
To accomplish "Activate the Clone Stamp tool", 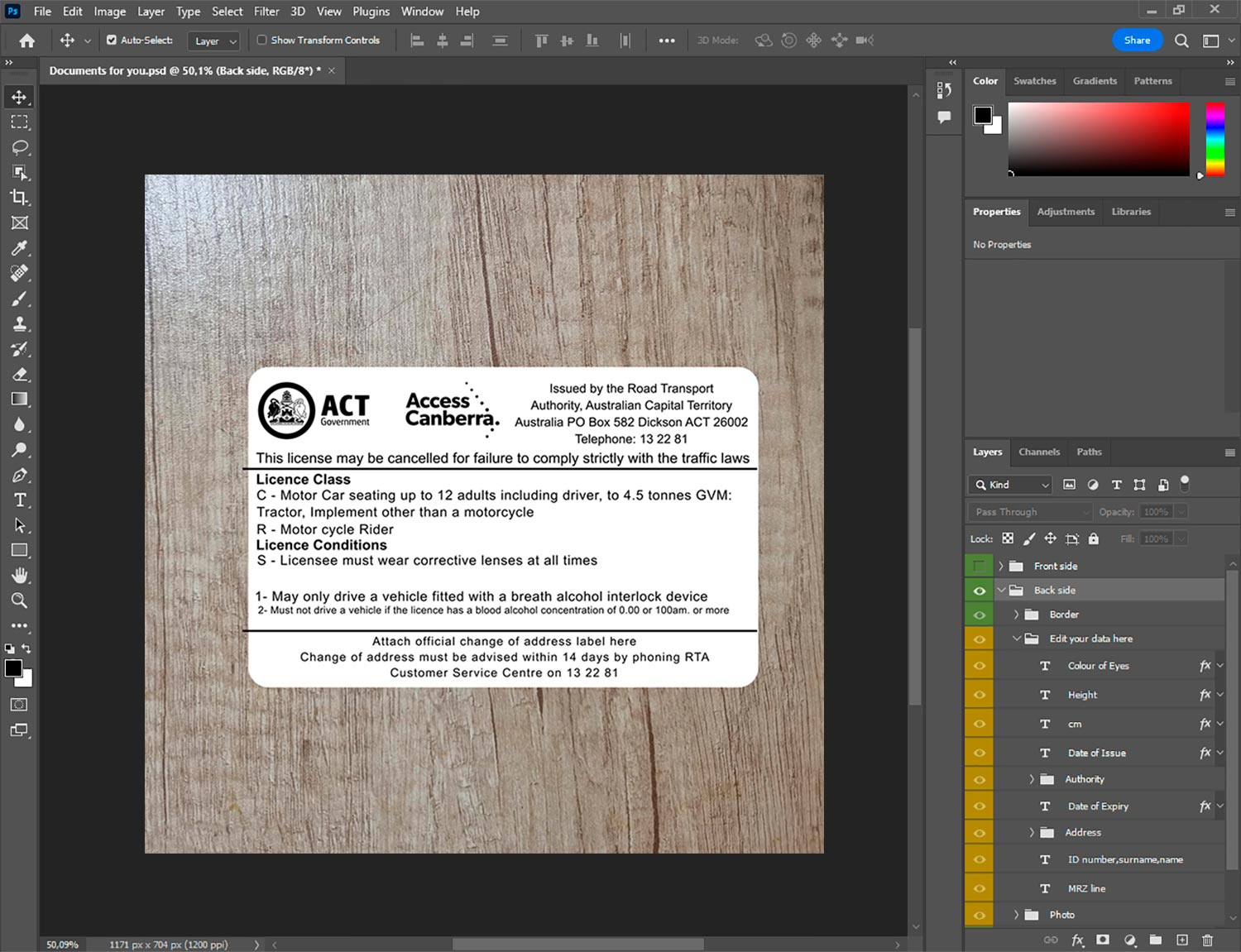I will 19,324.
